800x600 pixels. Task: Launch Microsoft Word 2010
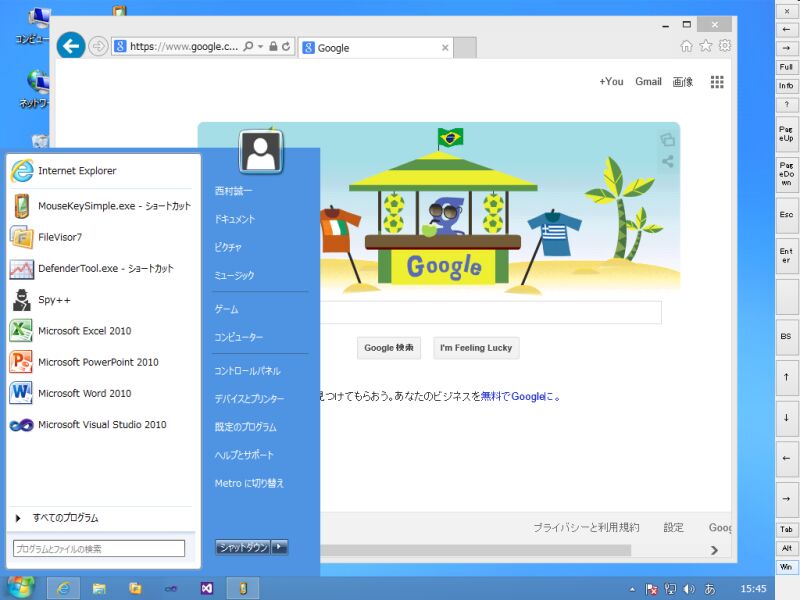click(100, 393)
